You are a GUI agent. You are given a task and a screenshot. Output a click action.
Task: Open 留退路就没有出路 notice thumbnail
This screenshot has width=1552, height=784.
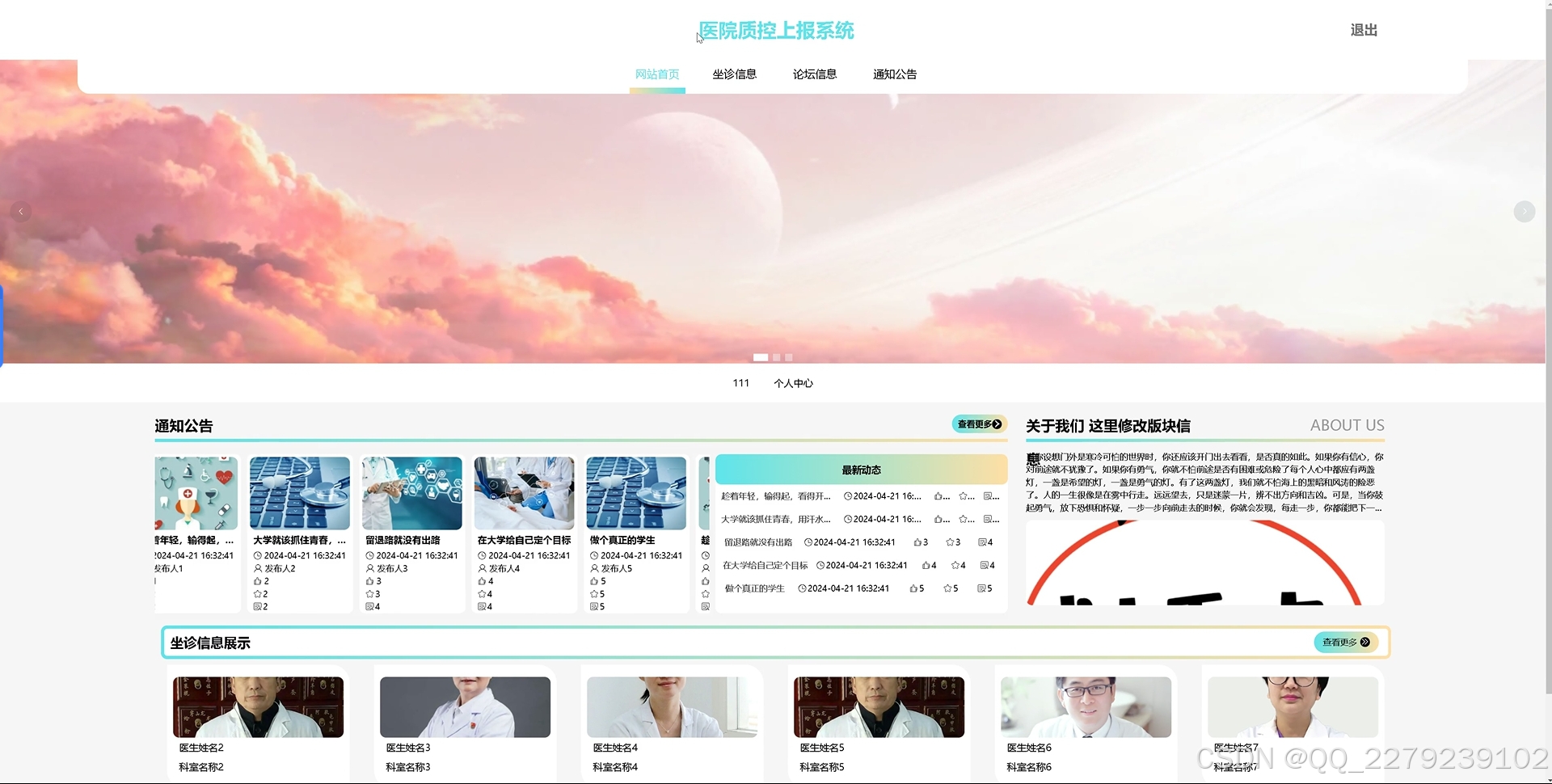[x=412, y=493]
